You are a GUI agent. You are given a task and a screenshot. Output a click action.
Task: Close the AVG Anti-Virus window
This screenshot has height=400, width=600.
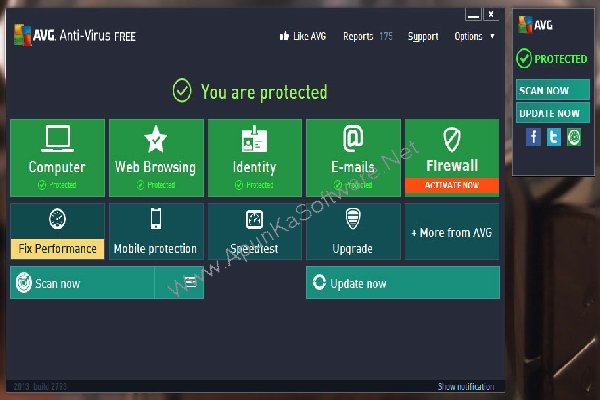tap(491, 15)
